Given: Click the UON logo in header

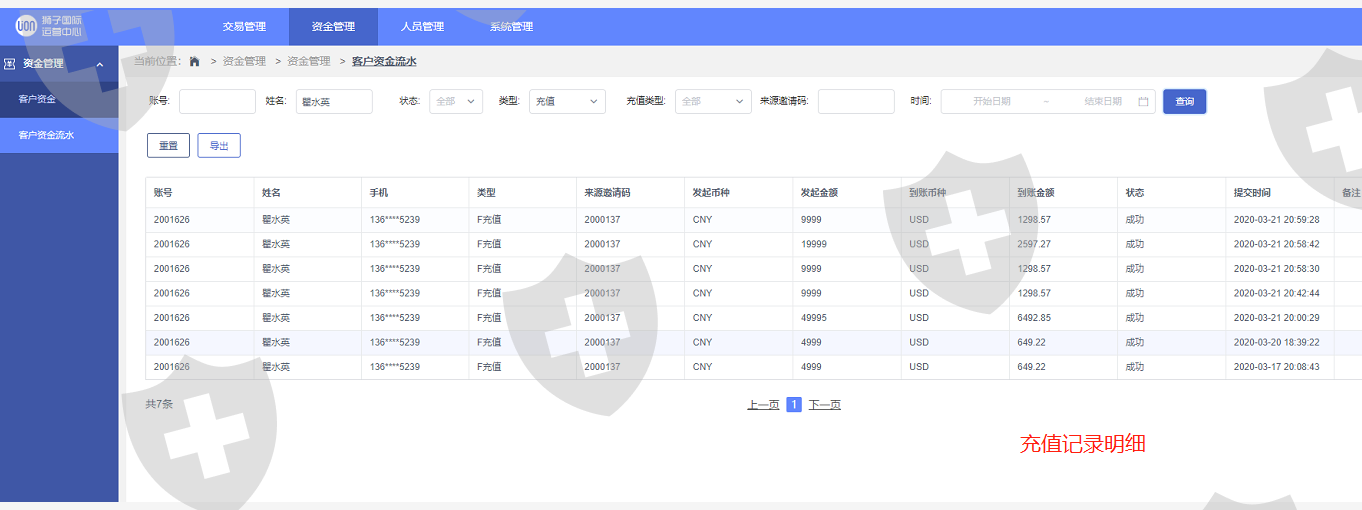Looking at the screenshot, I should pyautogui.click(x=26, y=26).
